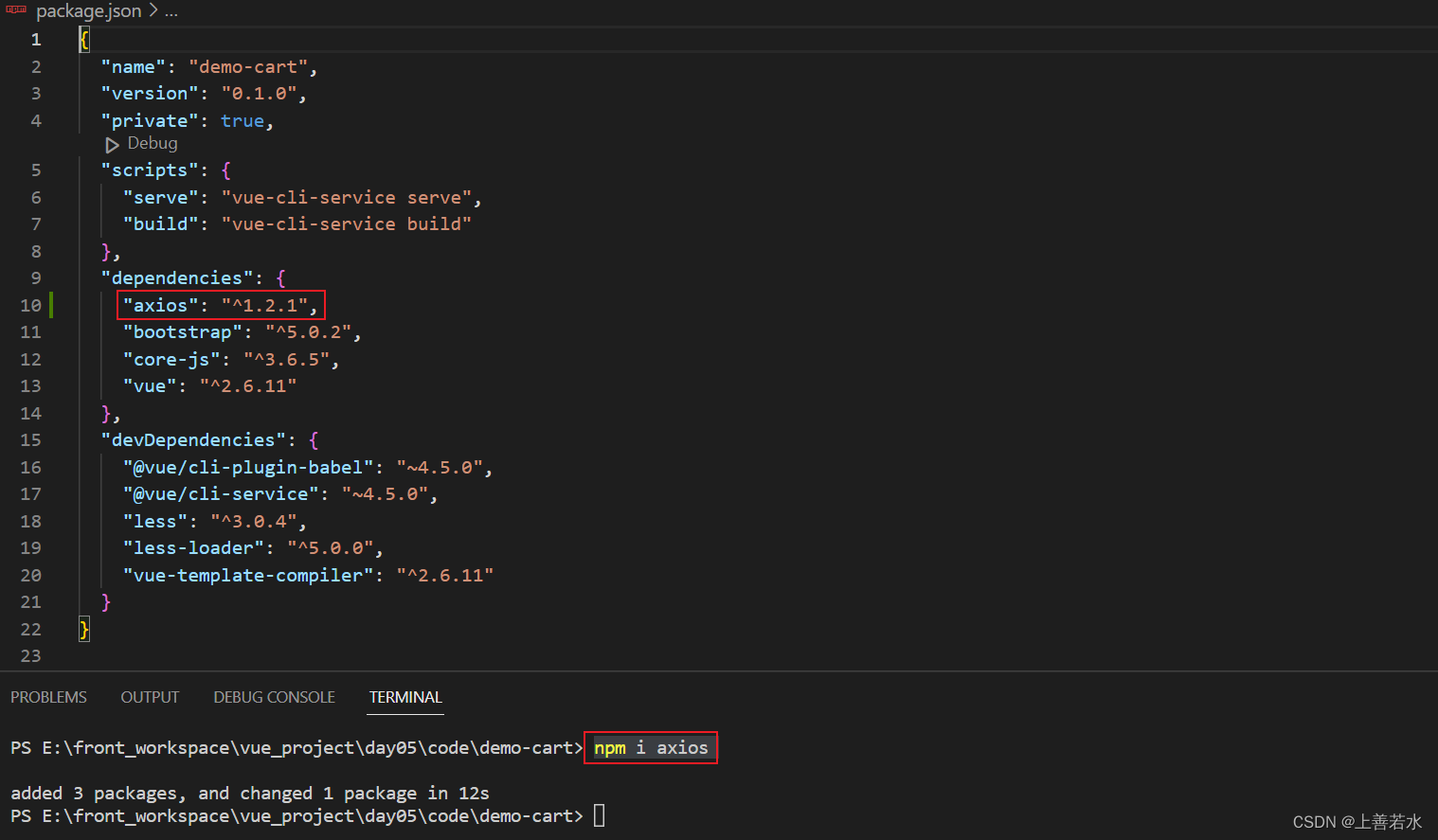Expand the breadcrumb ellipsis after package.json
Screen dimensions: 1438x840
171,12
